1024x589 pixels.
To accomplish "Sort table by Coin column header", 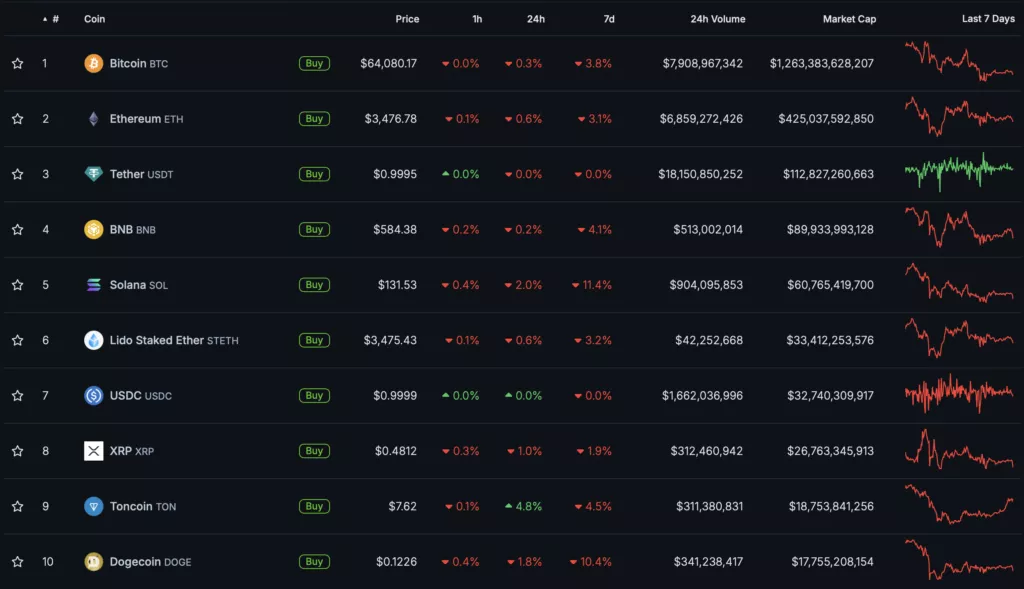I will 95,19.
